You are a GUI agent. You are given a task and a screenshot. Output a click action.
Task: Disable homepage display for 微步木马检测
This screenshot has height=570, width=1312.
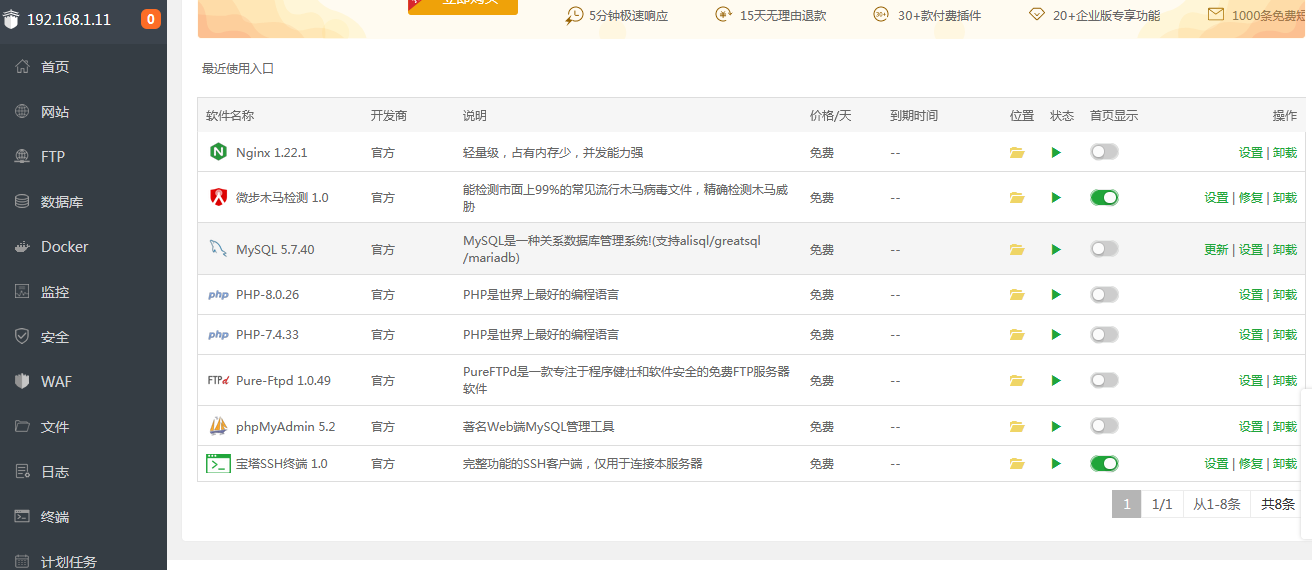pos(1104,198)
